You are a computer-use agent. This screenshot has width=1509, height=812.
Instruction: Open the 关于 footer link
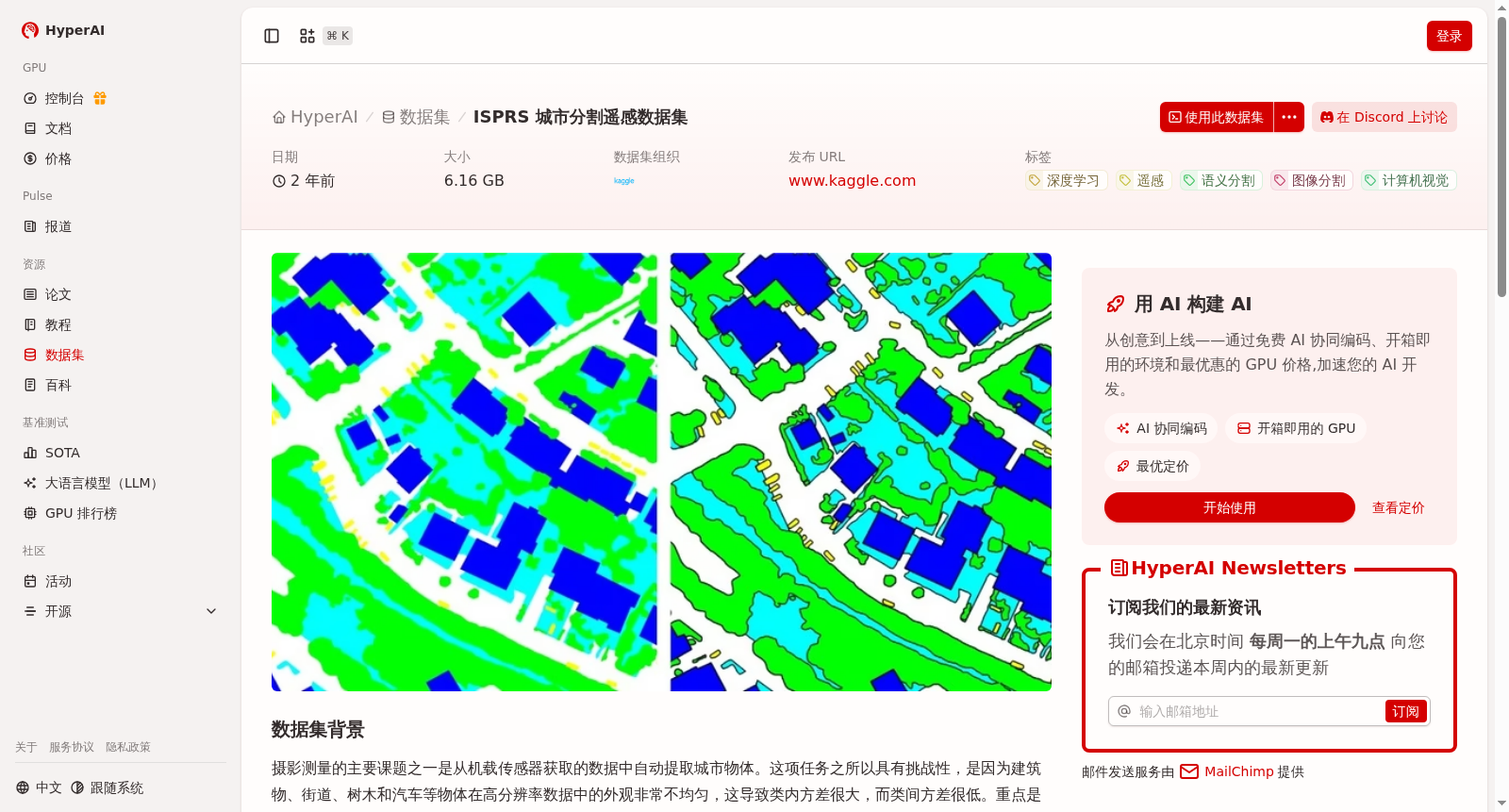click(x=26, y=747)
